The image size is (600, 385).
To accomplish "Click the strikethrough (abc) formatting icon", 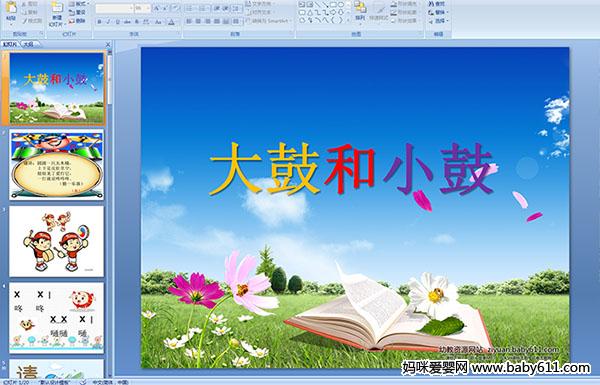I will pyautogui.click(x=127, y=22).
